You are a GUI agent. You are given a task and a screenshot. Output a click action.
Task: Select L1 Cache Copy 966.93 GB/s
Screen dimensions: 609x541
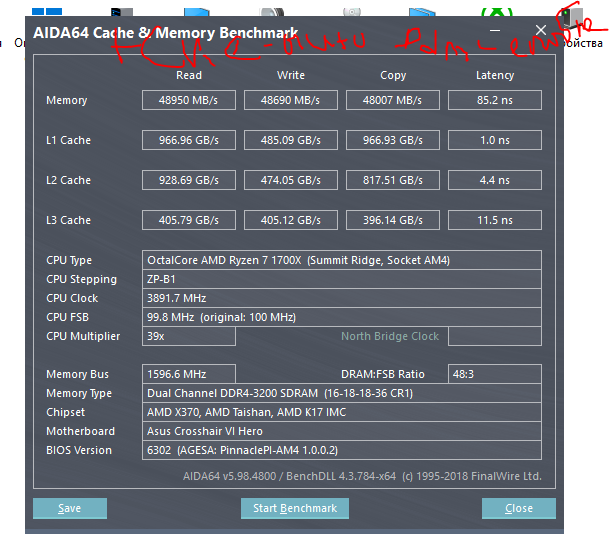click(x=393, y=140)
